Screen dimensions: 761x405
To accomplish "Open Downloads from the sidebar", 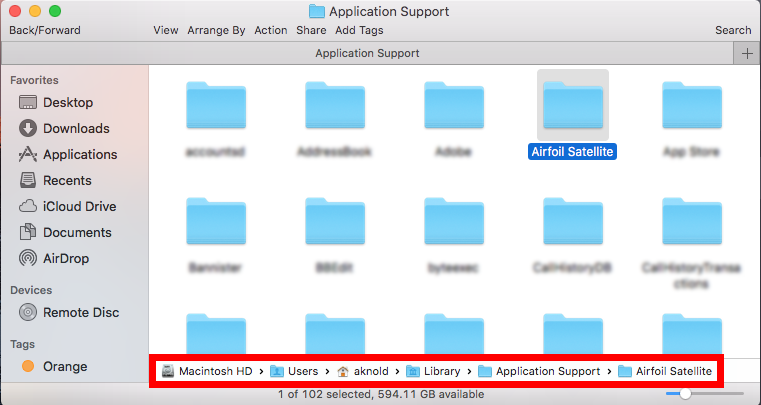I will tap(64, 128).
